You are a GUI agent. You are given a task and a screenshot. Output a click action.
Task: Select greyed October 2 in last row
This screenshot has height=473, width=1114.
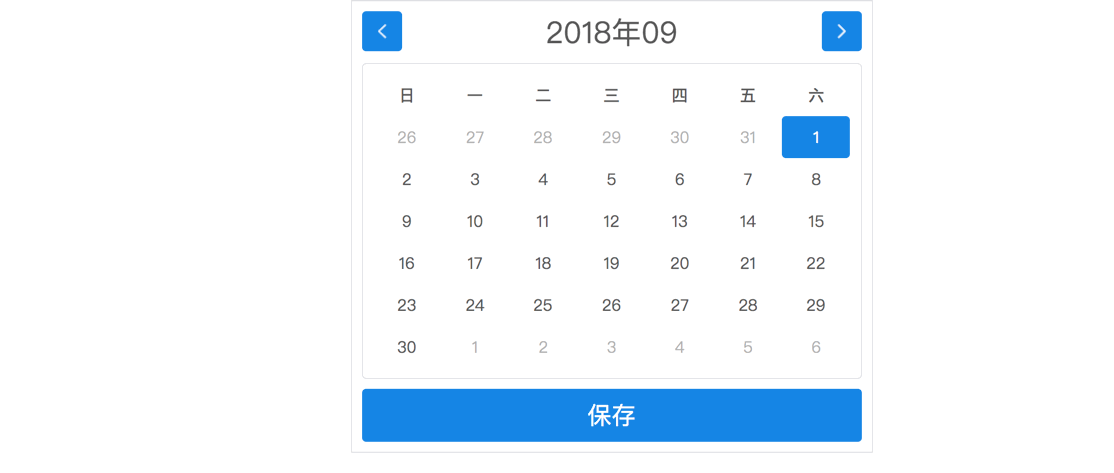click(x=543, y=347)
